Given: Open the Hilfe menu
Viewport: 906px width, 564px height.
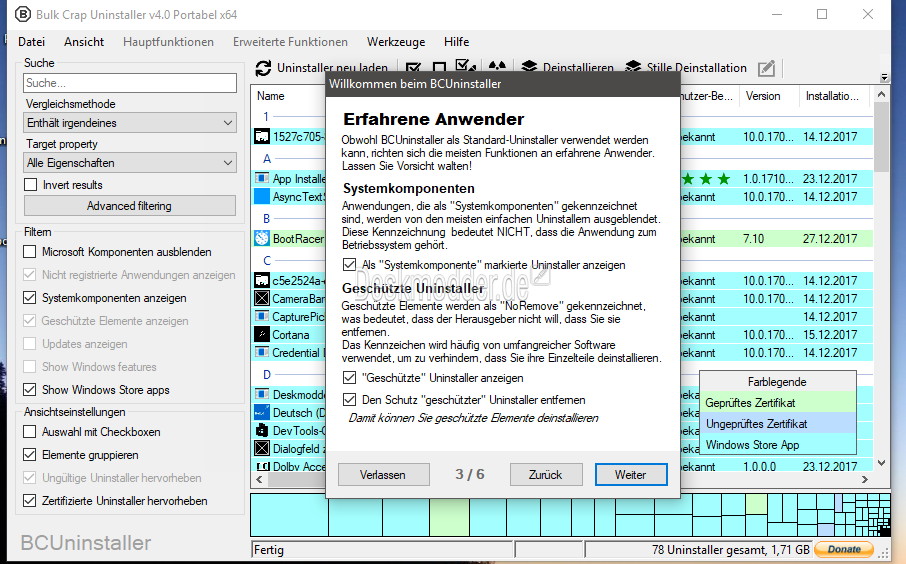Looking at the screenshot, I should pyautogui.click(x=456, y=42).
